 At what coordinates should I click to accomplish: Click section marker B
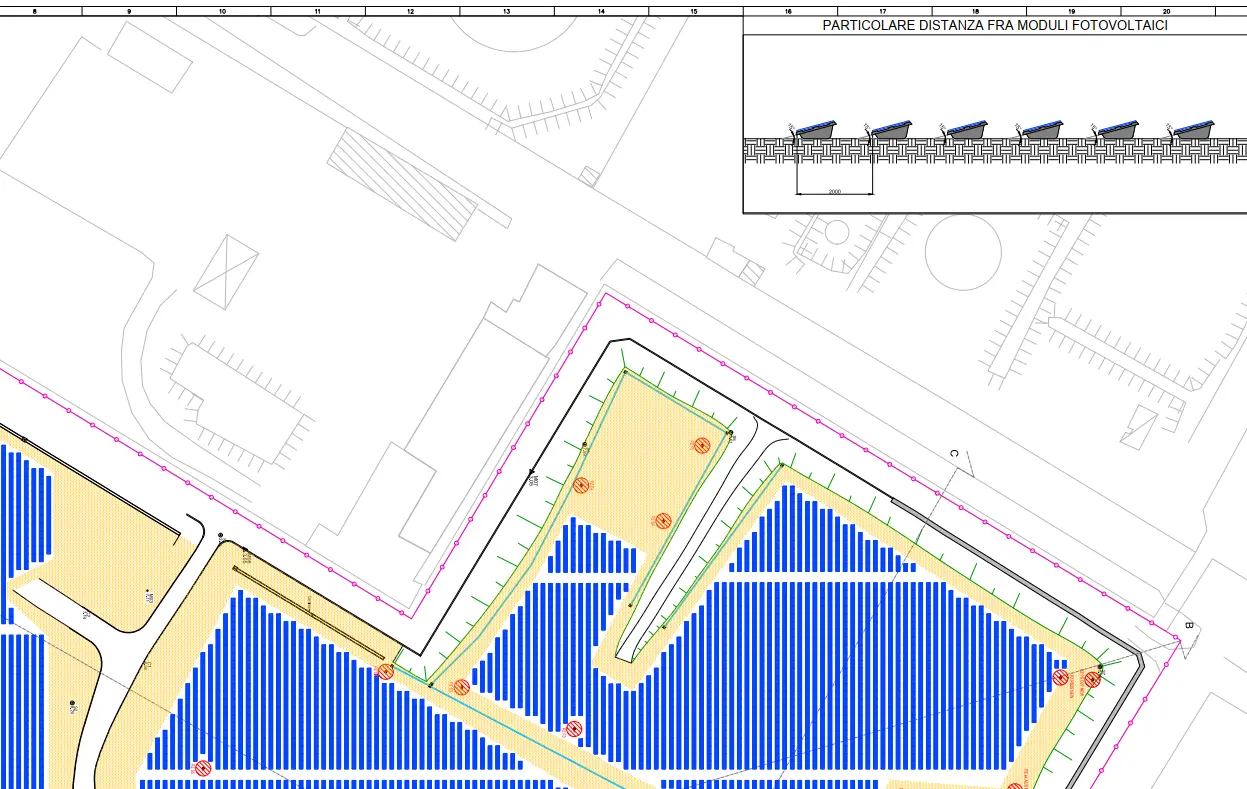1188,627
